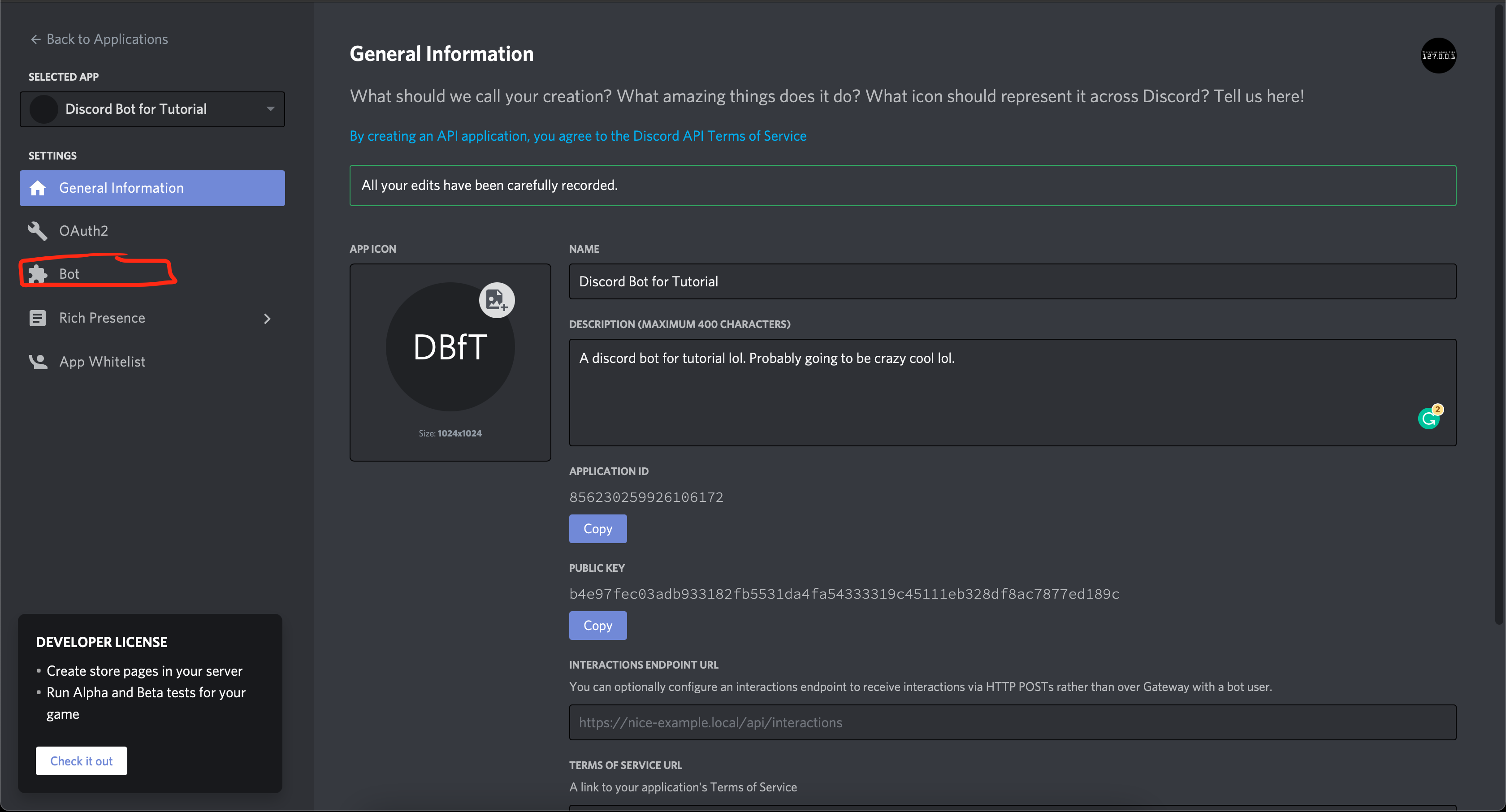Screen dimensions: 1506x812
Task: Select the Bot menu item
Action: tap(70, 274)
